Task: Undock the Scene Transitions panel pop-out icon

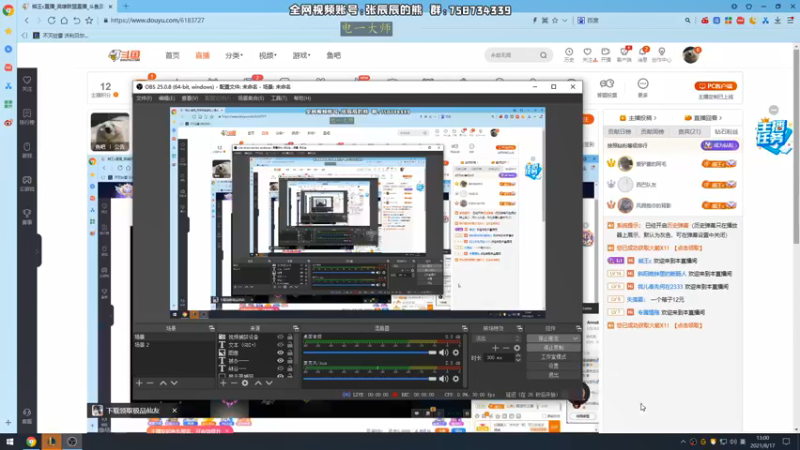Action: 519,329
